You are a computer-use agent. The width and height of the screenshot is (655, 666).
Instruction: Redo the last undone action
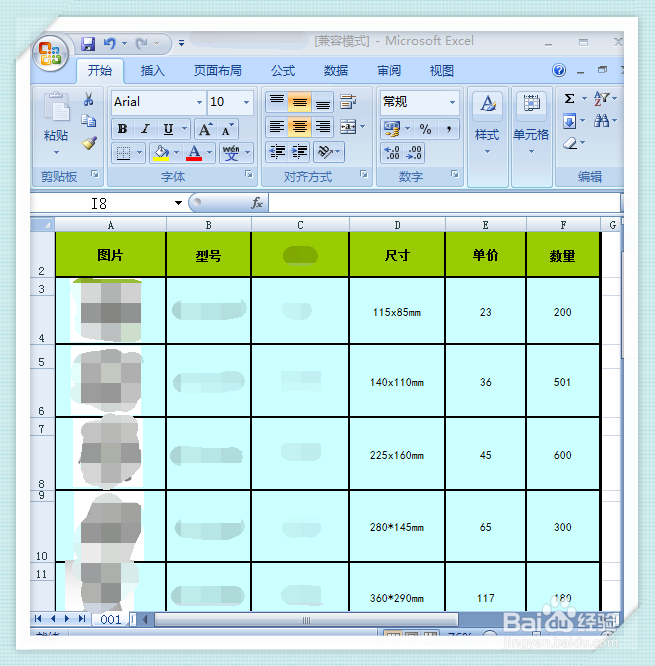(142, 43)
